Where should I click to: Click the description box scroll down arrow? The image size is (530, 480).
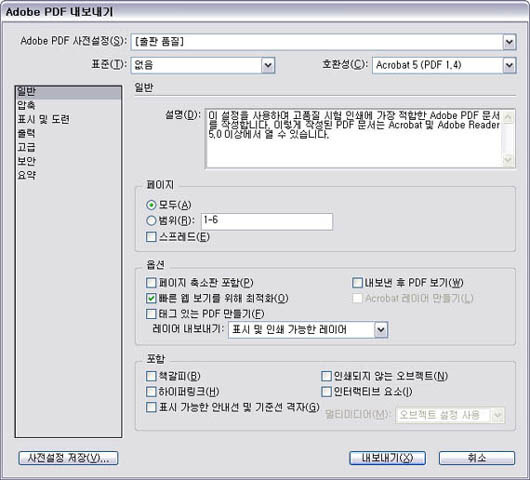(508, 159)
